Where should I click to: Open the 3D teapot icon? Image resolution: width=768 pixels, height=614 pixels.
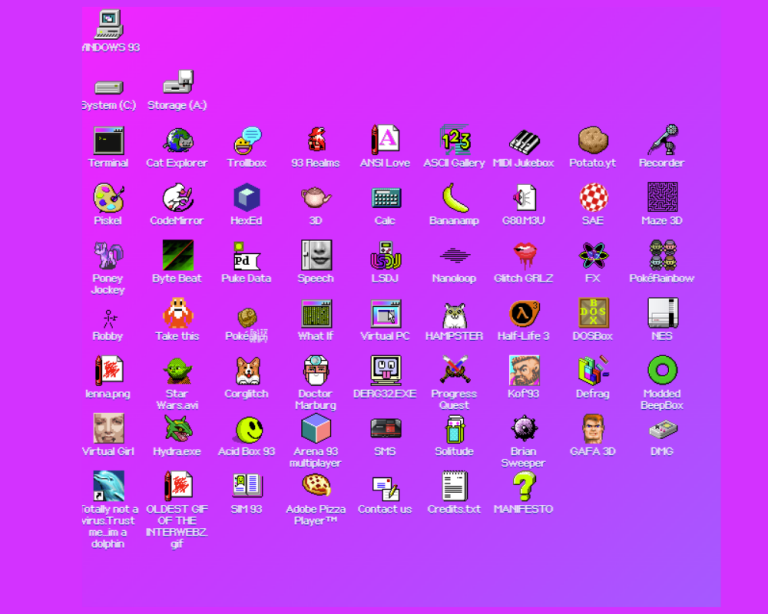tap(316, 198)
